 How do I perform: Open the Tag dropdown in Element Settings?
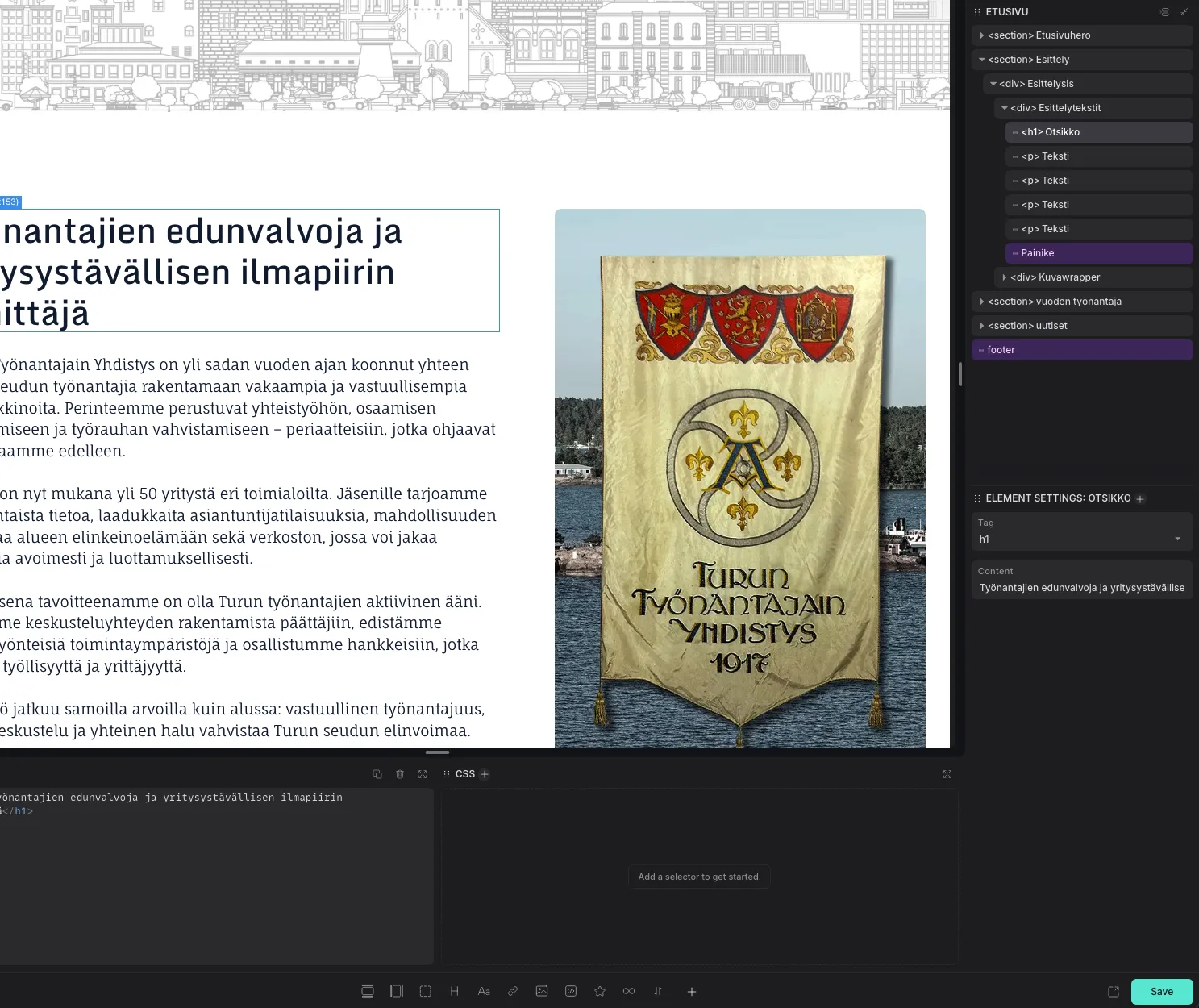pyautogui.click(x=1082, y=539)
